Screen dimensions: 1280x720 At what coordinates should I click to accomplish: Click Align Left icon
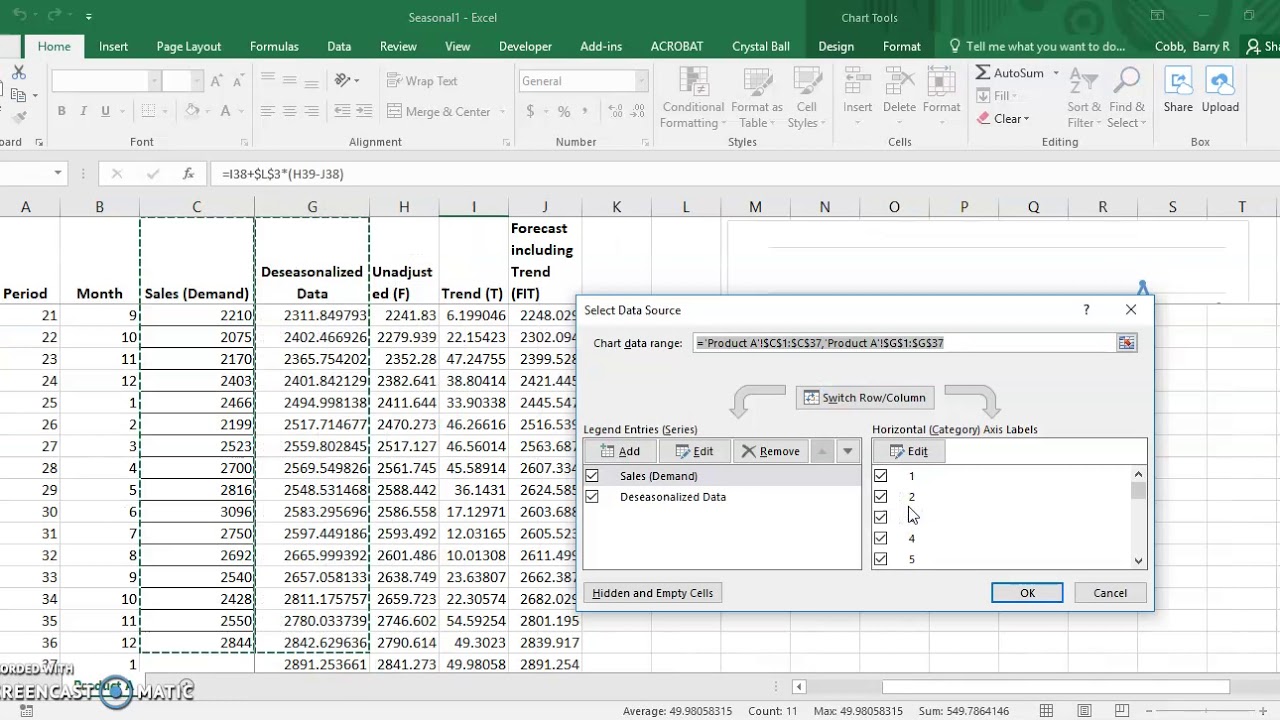[267, 111]
